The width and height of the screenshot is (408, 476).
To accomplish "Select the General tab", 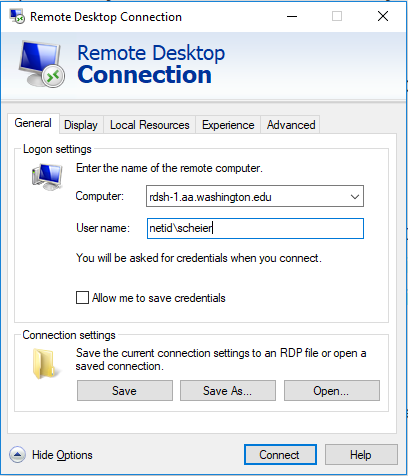I will [x=33, y=123].
